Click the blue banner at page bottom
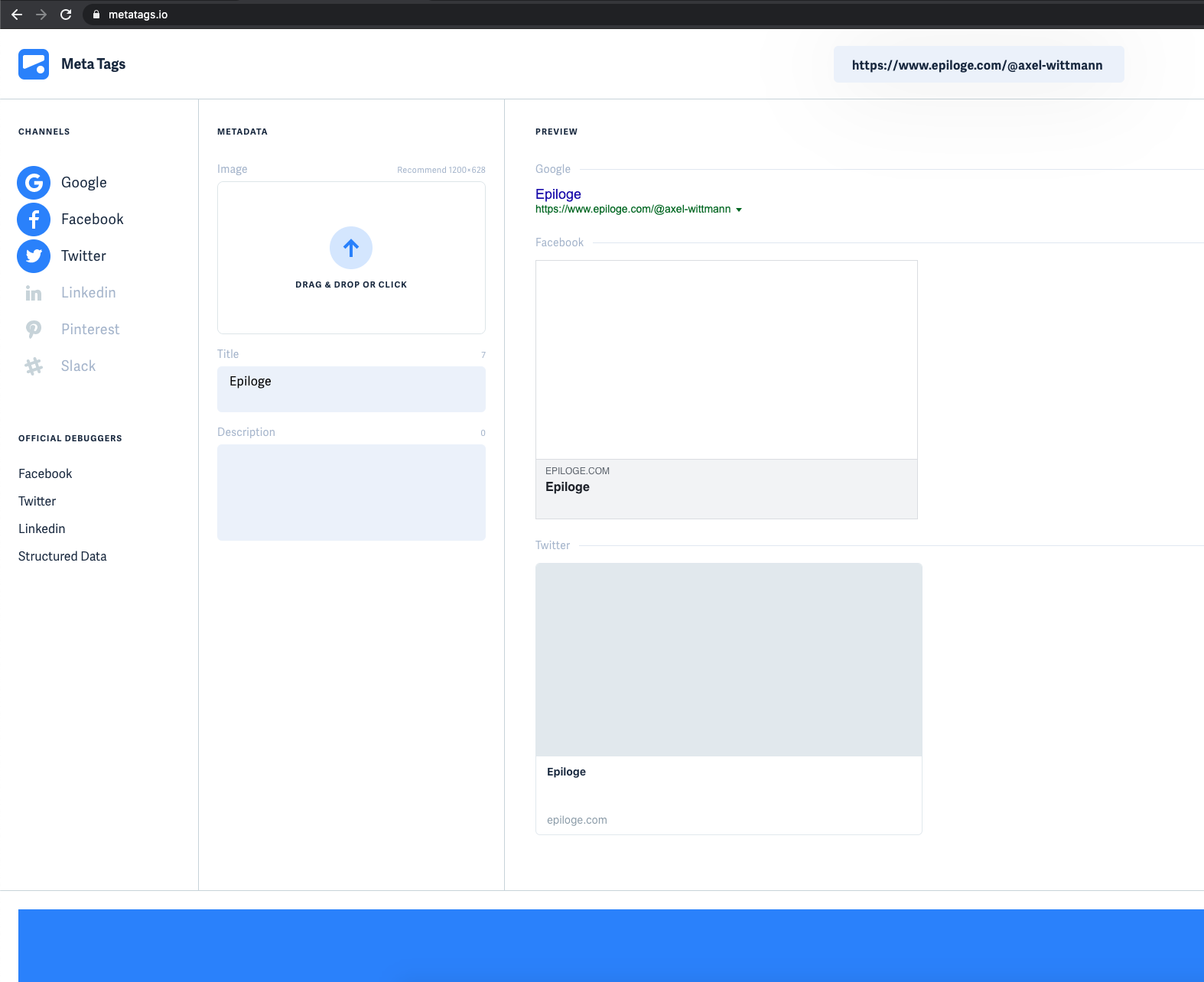The height and width of the screenshot is (982, 1204). click(611, 945)
